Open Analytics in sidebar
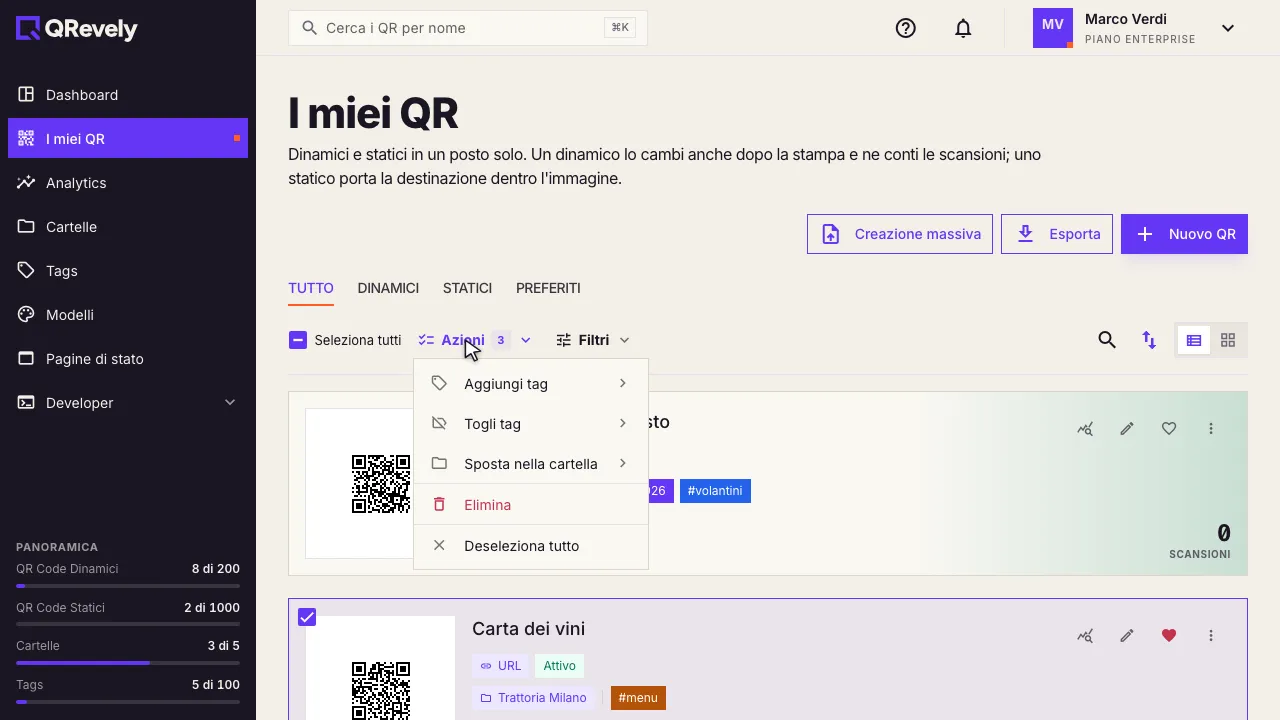 click(128, 183)
